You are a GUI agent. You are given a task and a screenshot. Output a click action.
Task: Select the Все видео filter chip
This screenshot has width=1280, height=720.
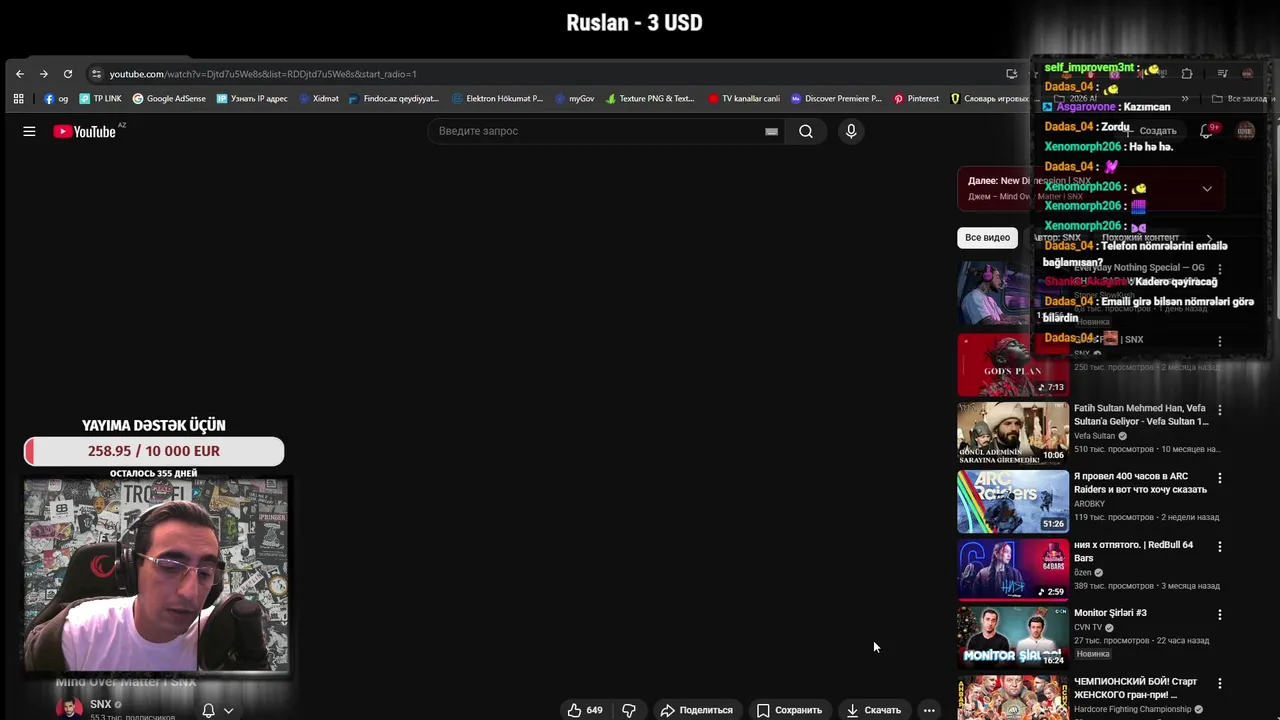point(987,238)
